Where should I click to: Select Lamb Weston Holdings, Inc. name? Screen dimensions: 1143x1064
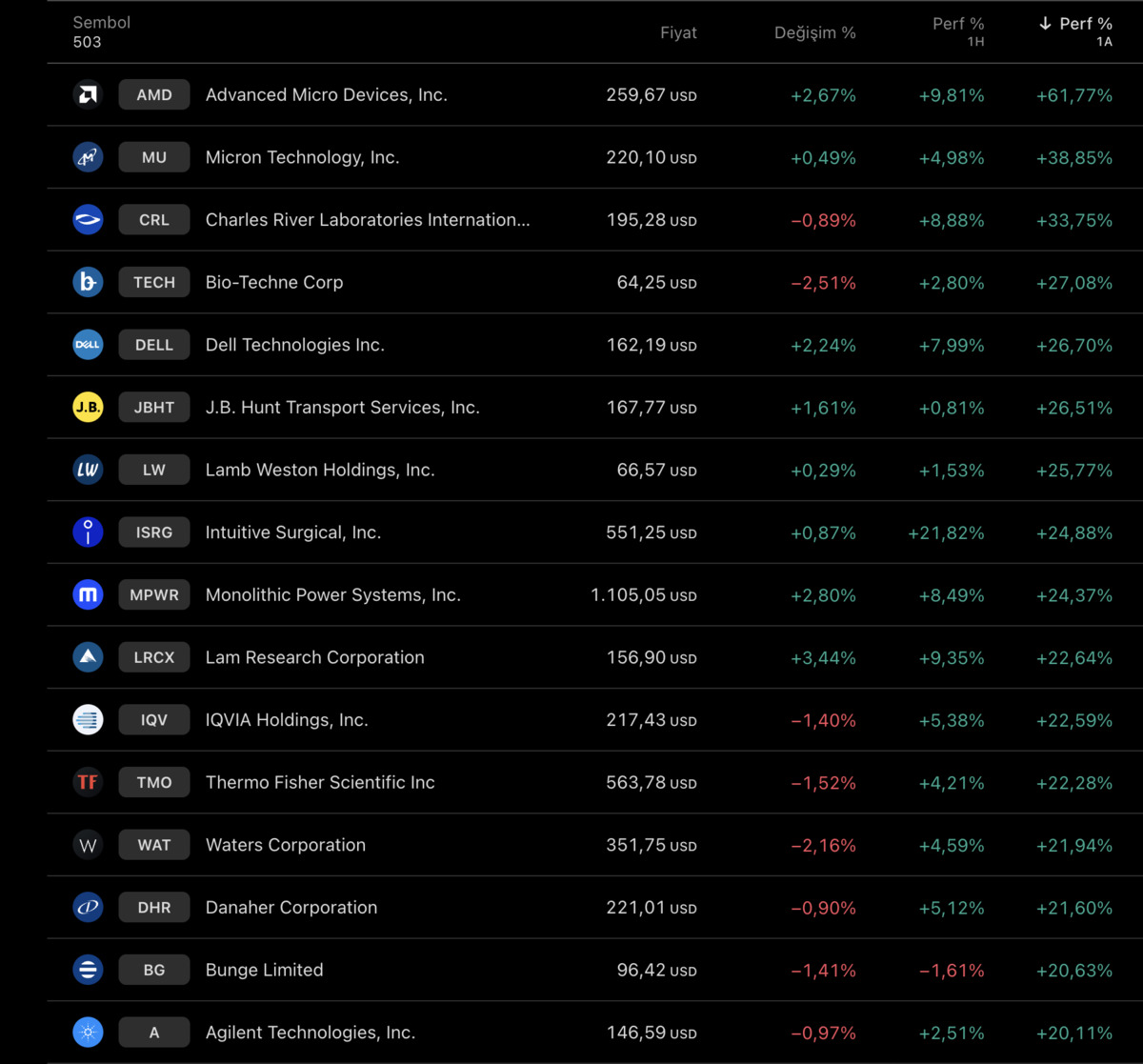pyautogui.click(x=320, y=470)
